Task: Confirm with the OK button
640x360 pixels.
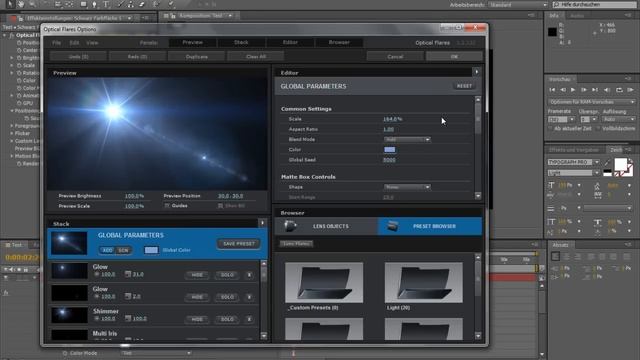Action: pyautogui.click(x=454, y=57)
